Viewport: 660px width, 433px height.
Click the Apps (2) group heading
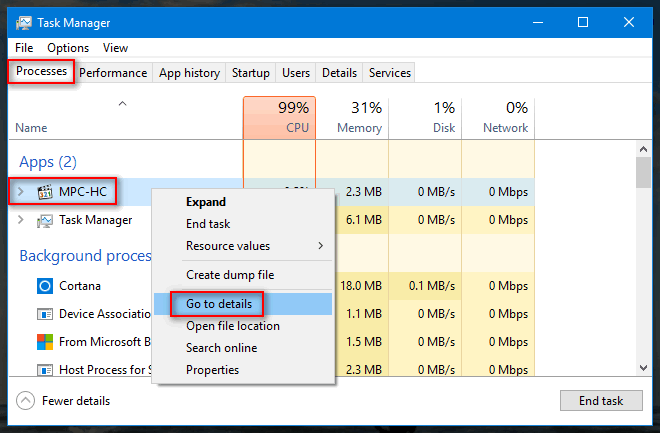coord(48,162)
